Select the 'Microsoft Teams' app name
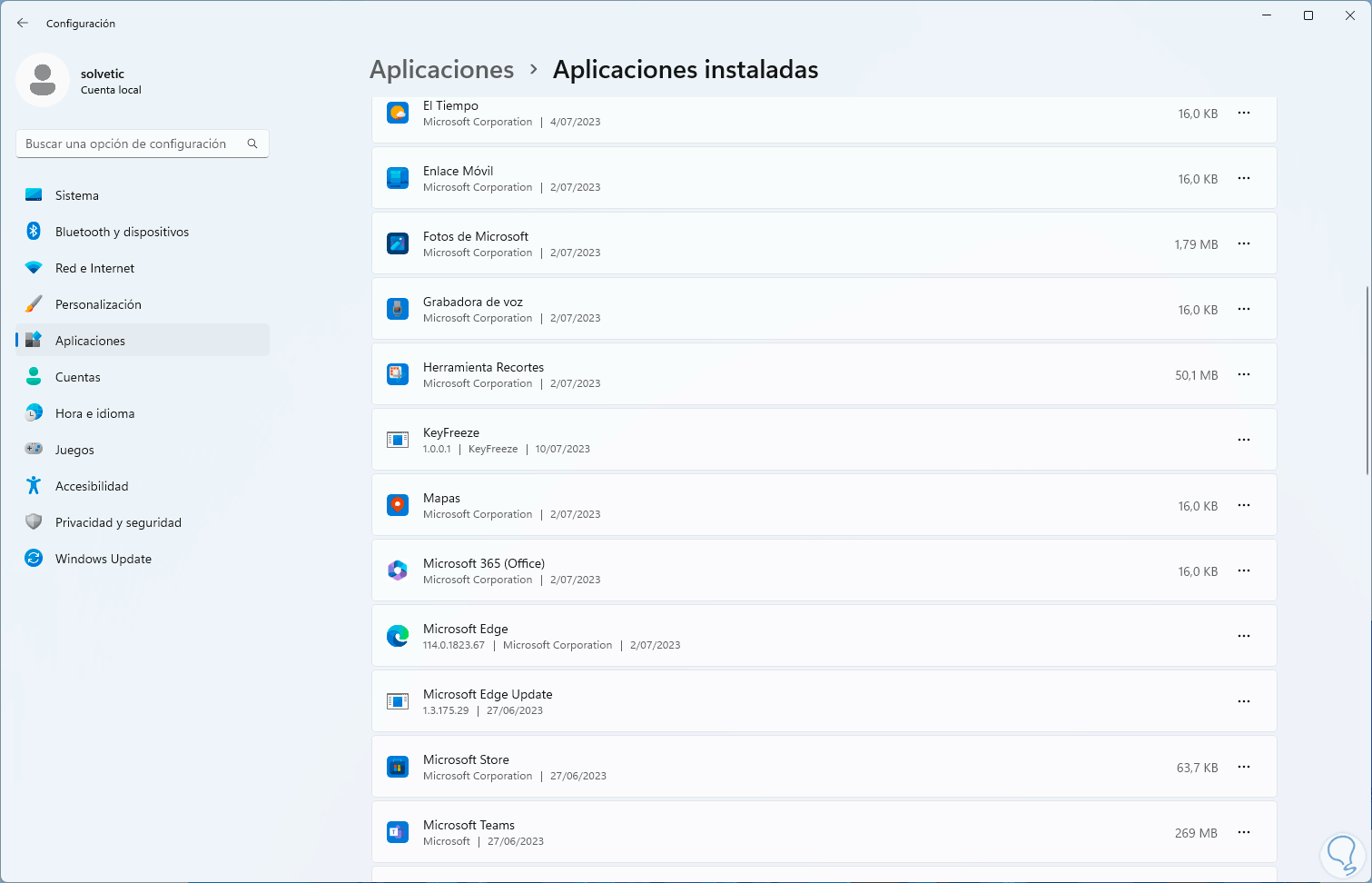 tap(469, 825)
